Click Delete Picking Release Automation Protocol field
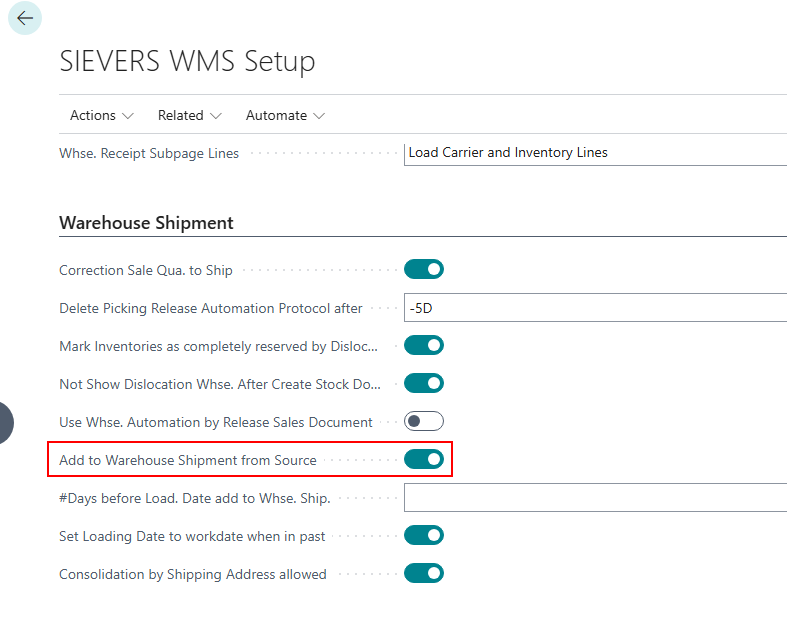 pos(594,308)
